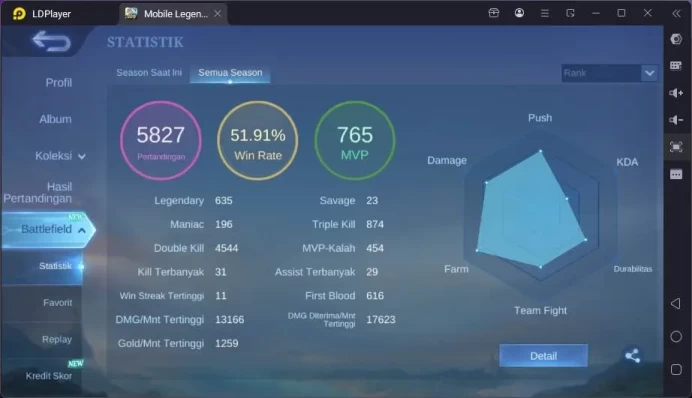
Task: Click the Maniac value 196
Action: coord(223,224)
